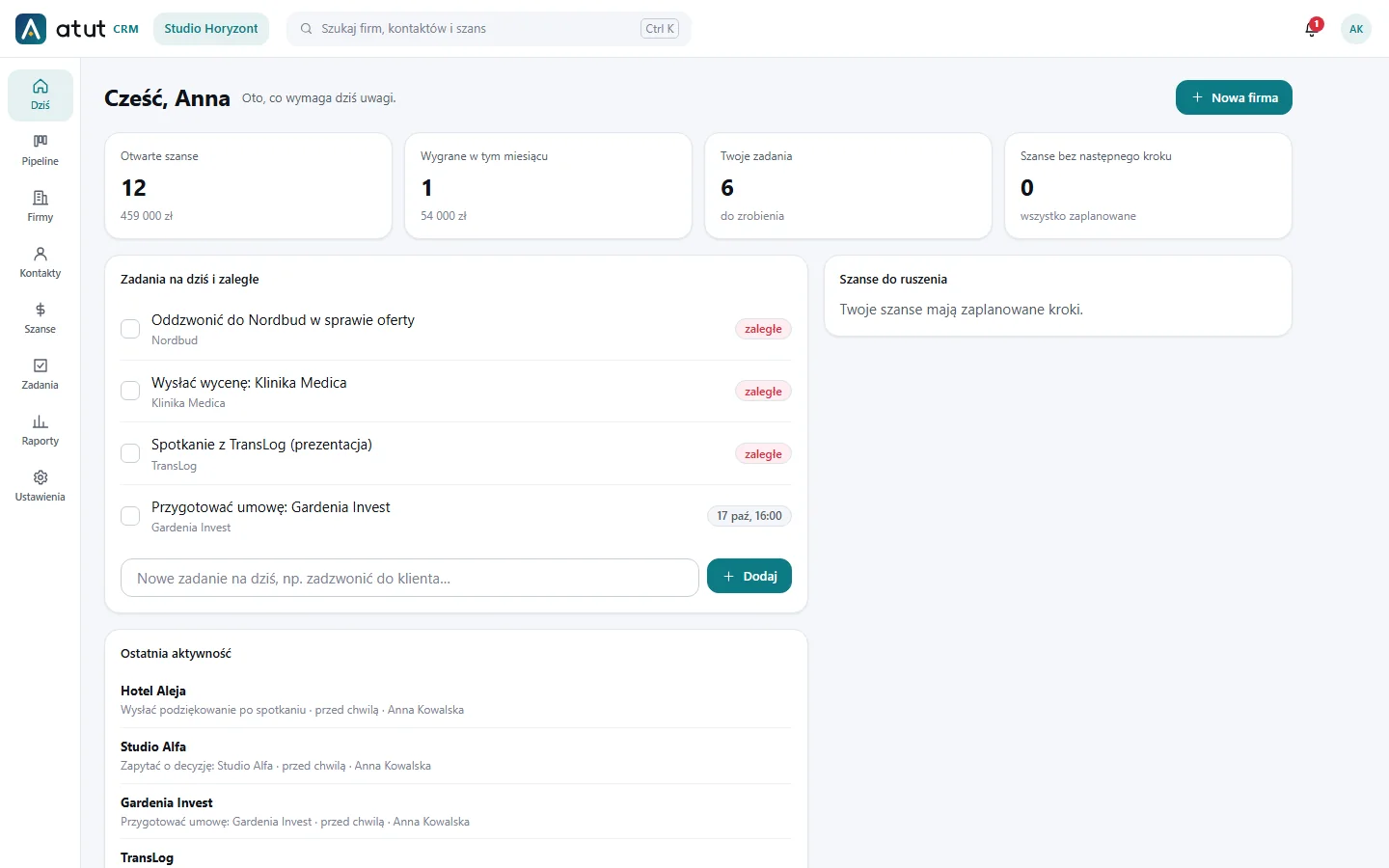The height and width of the screenshot is (868, 1389).
Task: Click zaległe badge on Klinika Medica task
Action: tap(763, 392)
